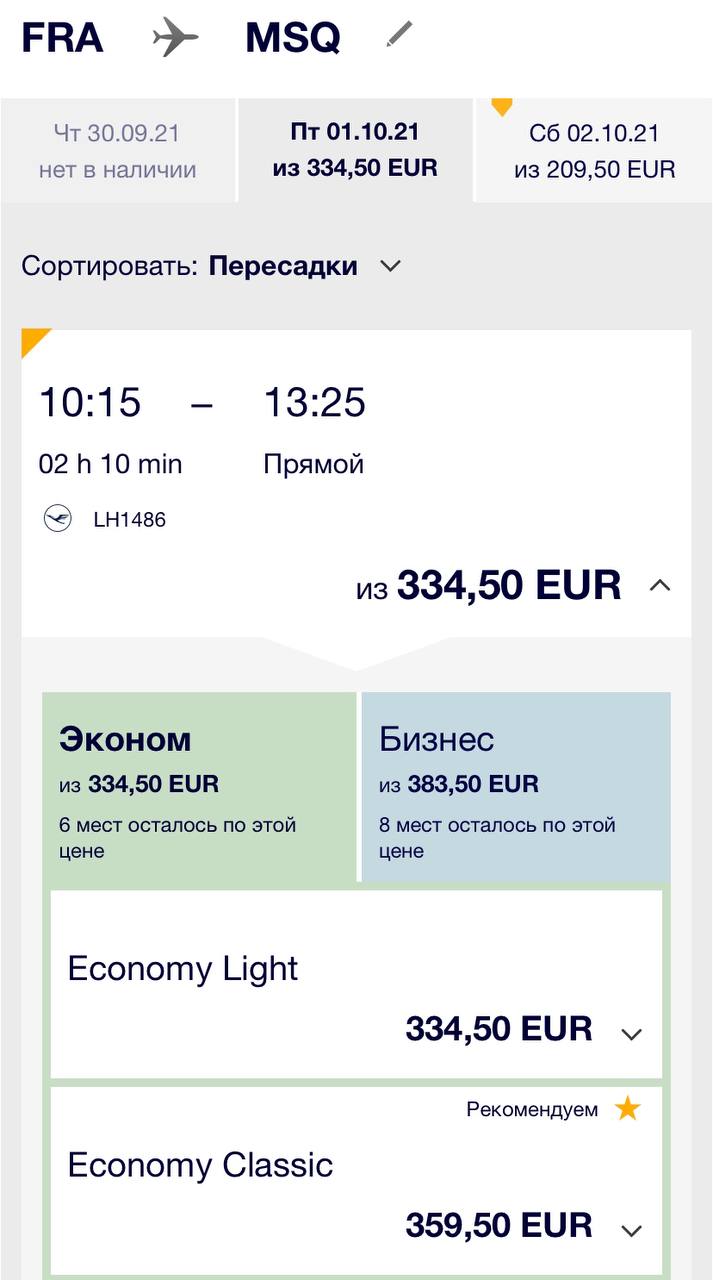Expand Economy Classic fare chevron
Viewport: 713px width, 1280px height.
[631, 1230]
